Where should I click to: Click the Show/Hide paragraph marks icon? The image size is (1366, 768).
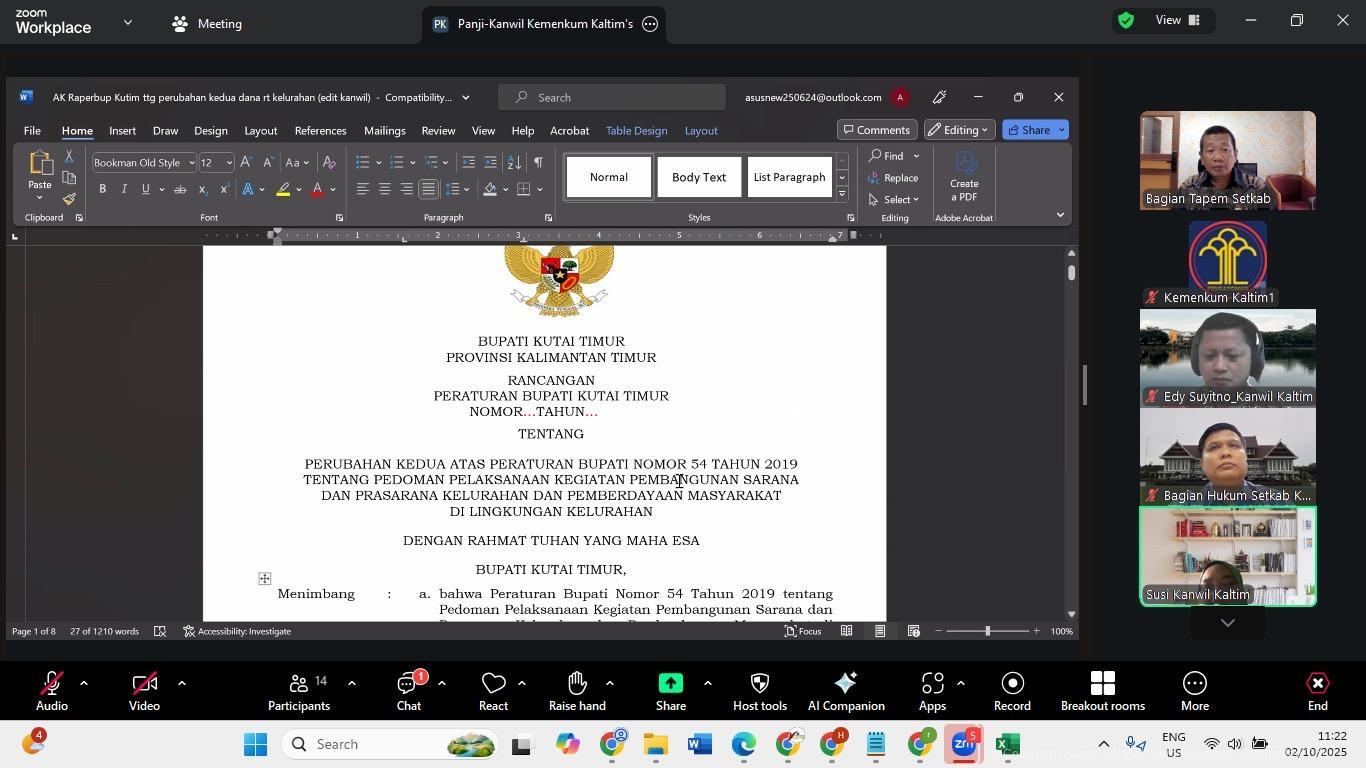[538, 162]
